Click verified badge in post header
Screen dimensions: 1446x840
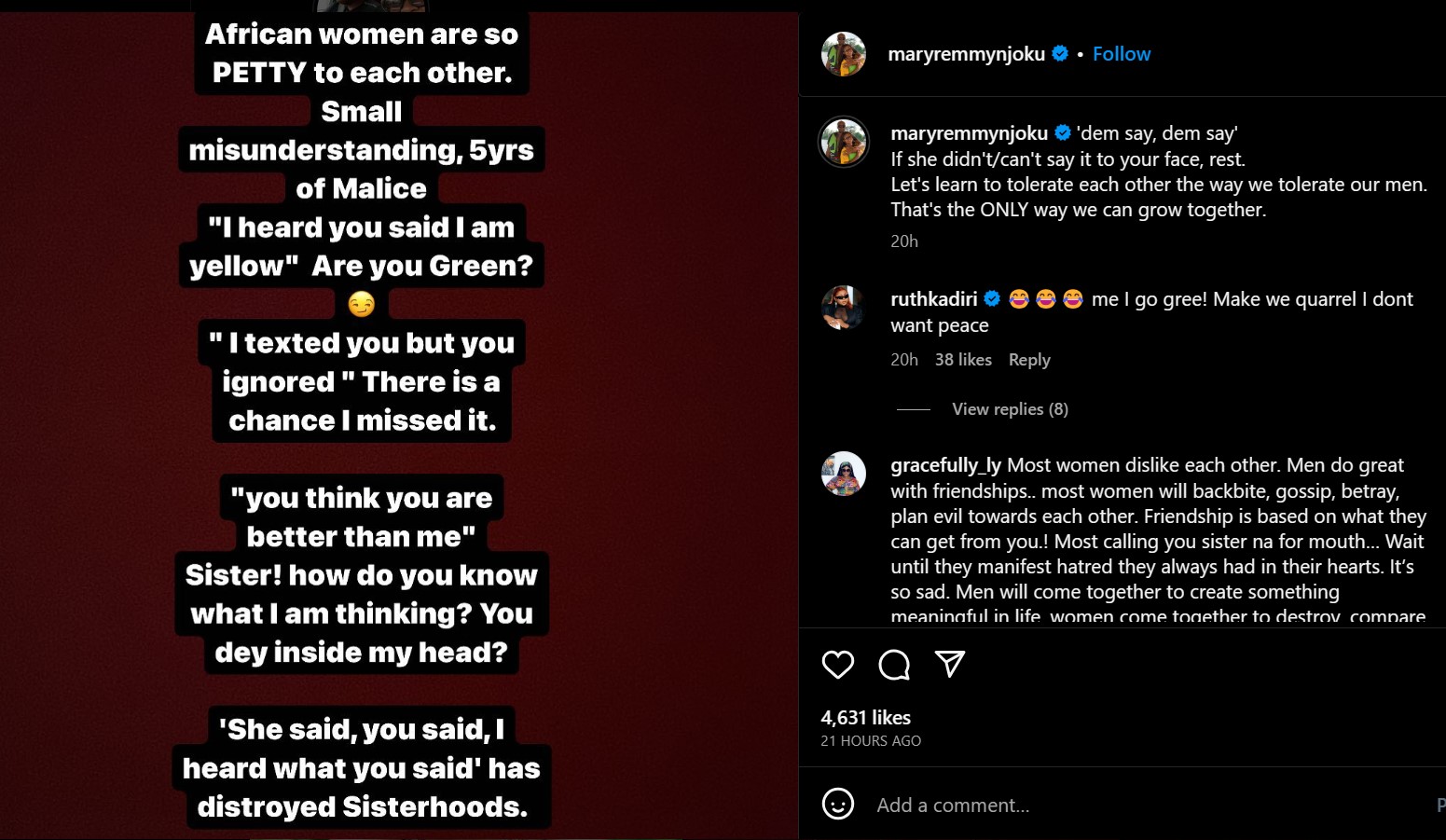click(x=1060, y=54)
